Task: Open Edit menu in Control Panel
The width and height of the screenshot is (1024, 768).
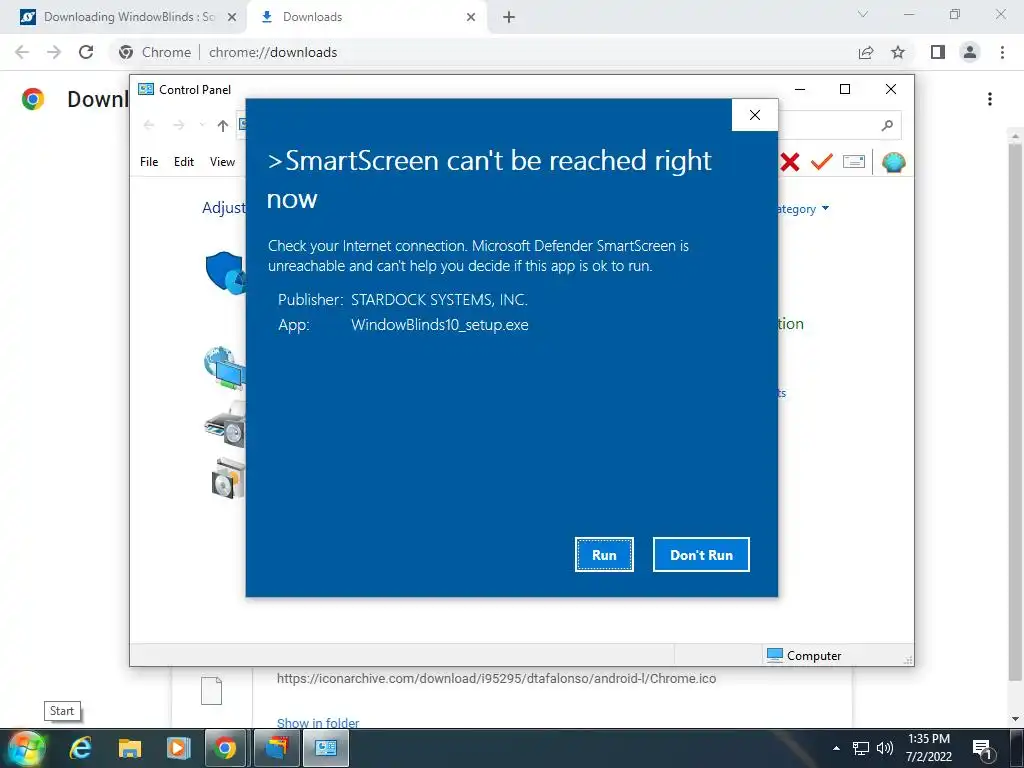Action: click(184, 161)
